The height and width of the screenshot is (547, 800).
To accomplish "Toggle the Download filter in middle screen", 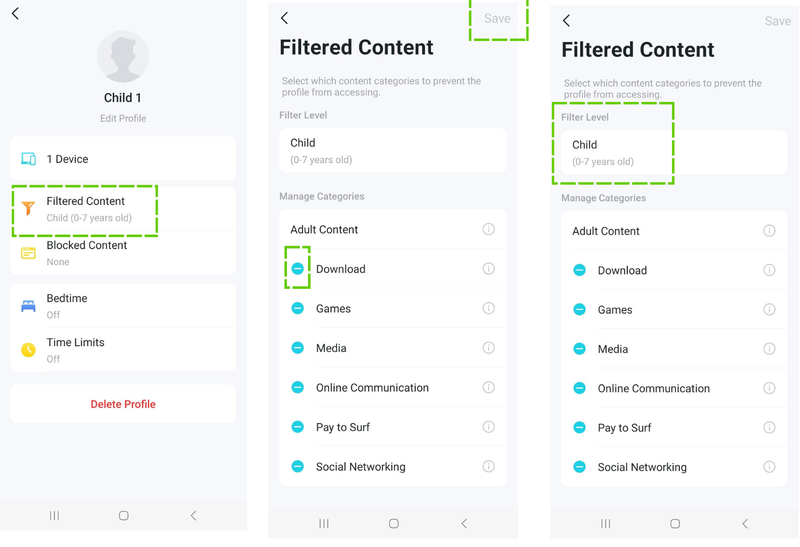I will [297, 268].
